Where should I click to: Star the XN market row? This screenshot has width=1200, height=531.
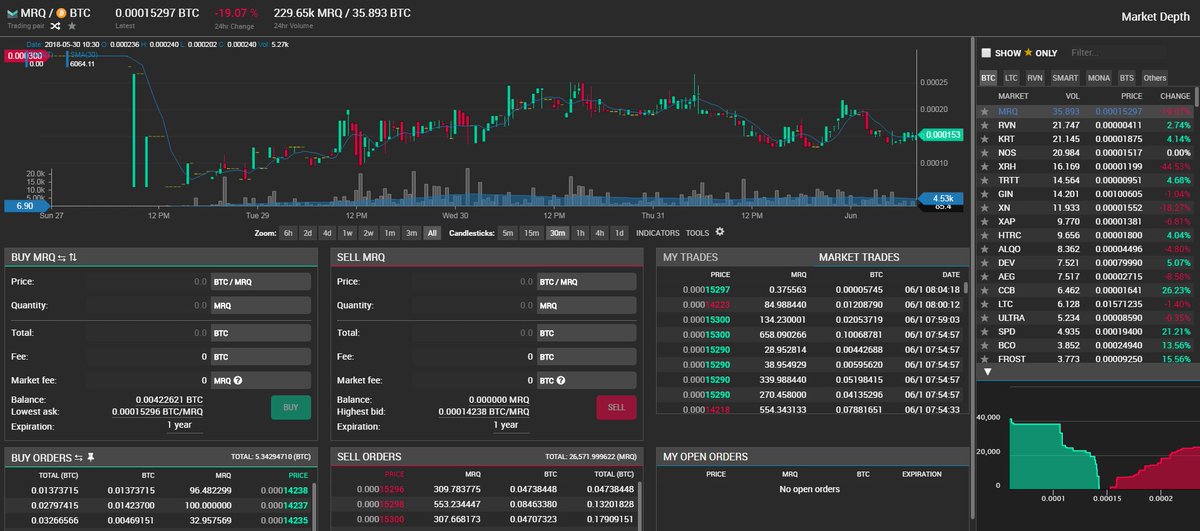985,206
